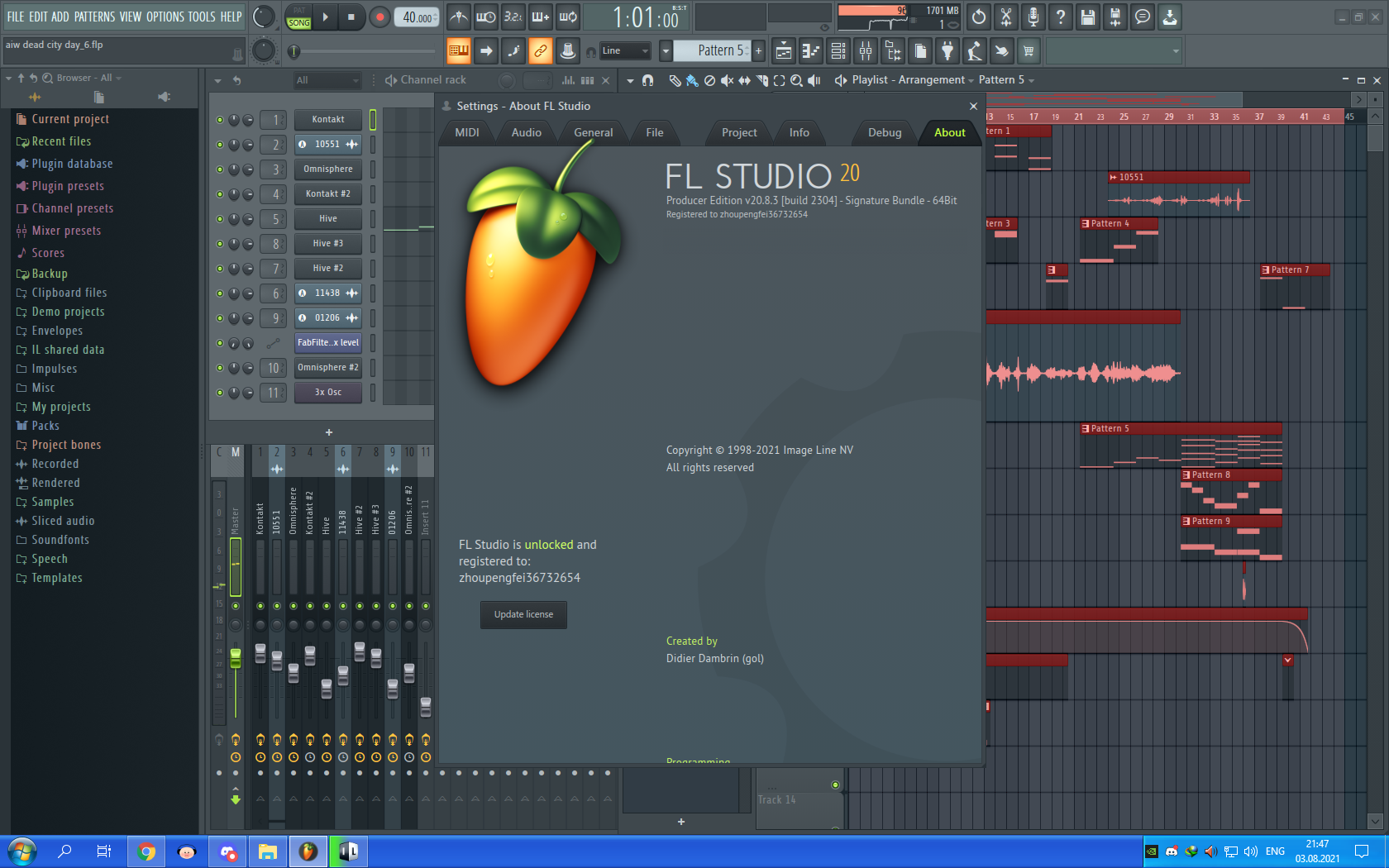Toggle mute light for Omnisphere #2 channel
The image size is (1389, 868).
[x=220, y=368]
